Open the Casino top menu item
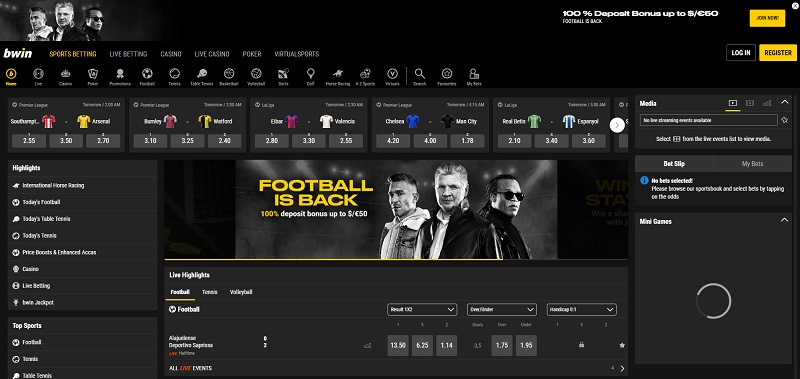 click(x=171, y=54)
